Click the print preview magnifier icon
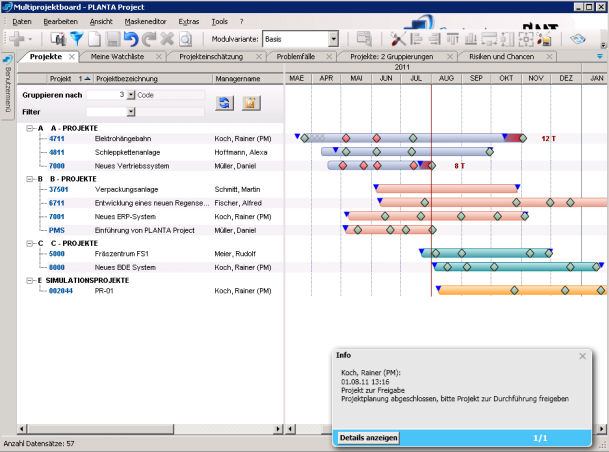 pyautogui.click(x=186, y=39)
